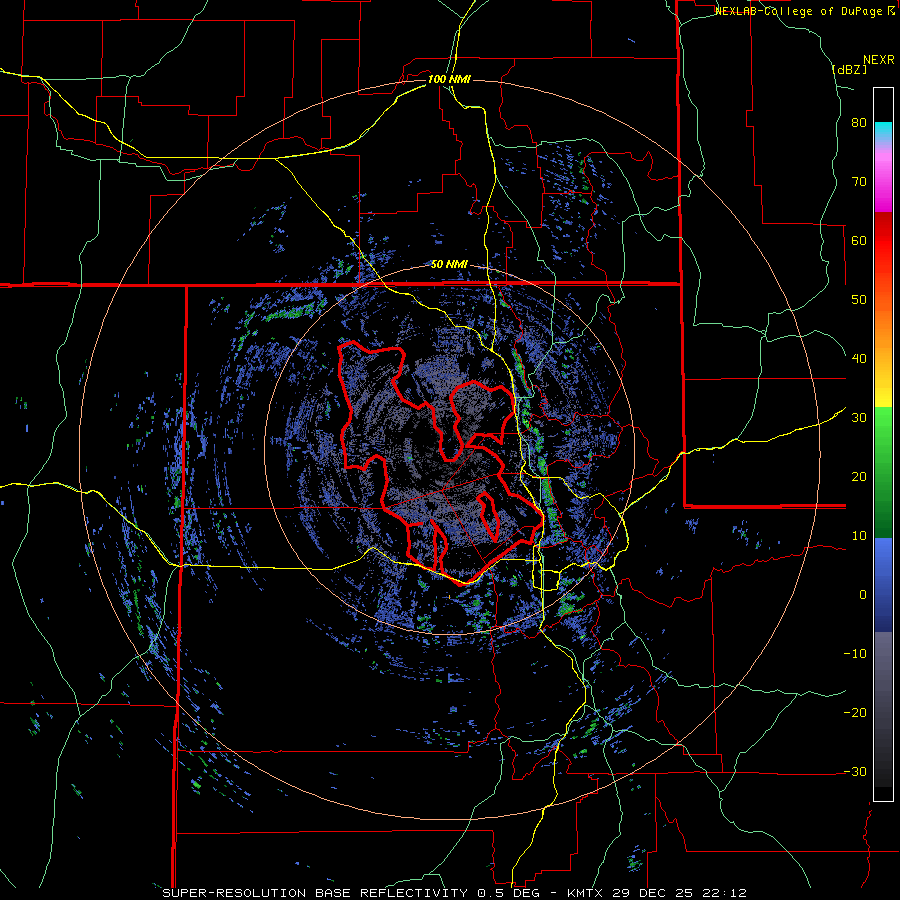
Task: Click the 50 value on the dBZ scale
Action: (x=859, y=300)
